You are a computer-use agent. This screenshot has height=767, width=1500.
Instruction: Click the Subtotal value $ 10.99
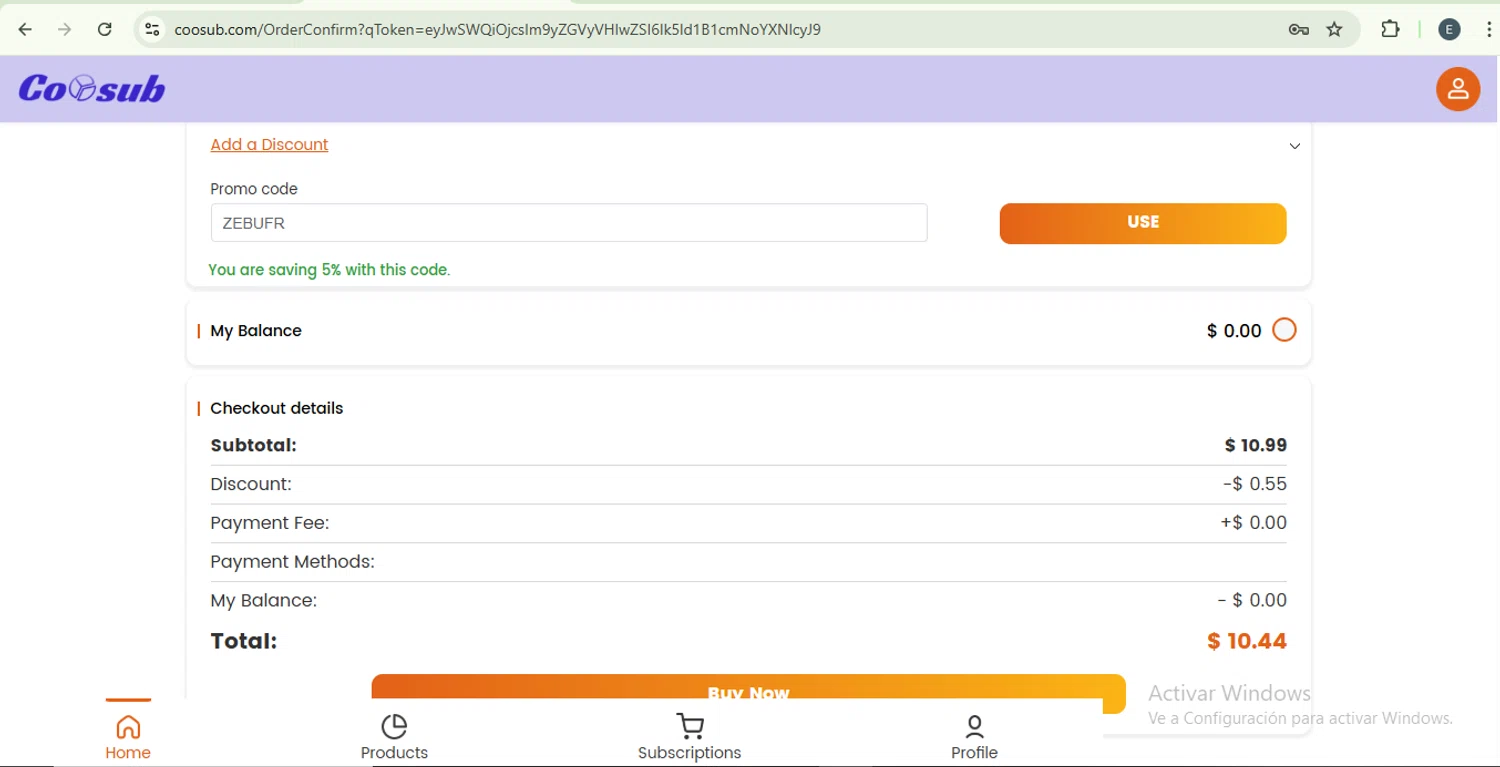point(1256,445)
